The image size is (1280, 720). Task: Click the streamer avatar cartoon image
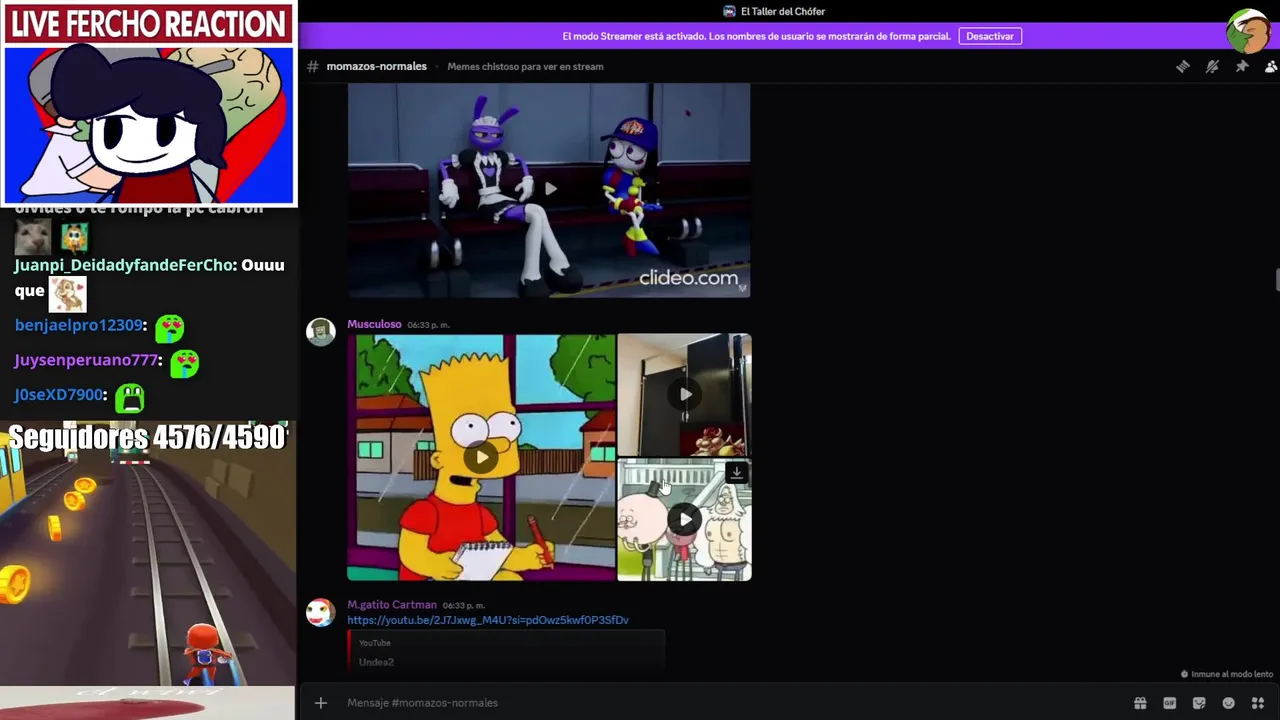pos(148,124)
